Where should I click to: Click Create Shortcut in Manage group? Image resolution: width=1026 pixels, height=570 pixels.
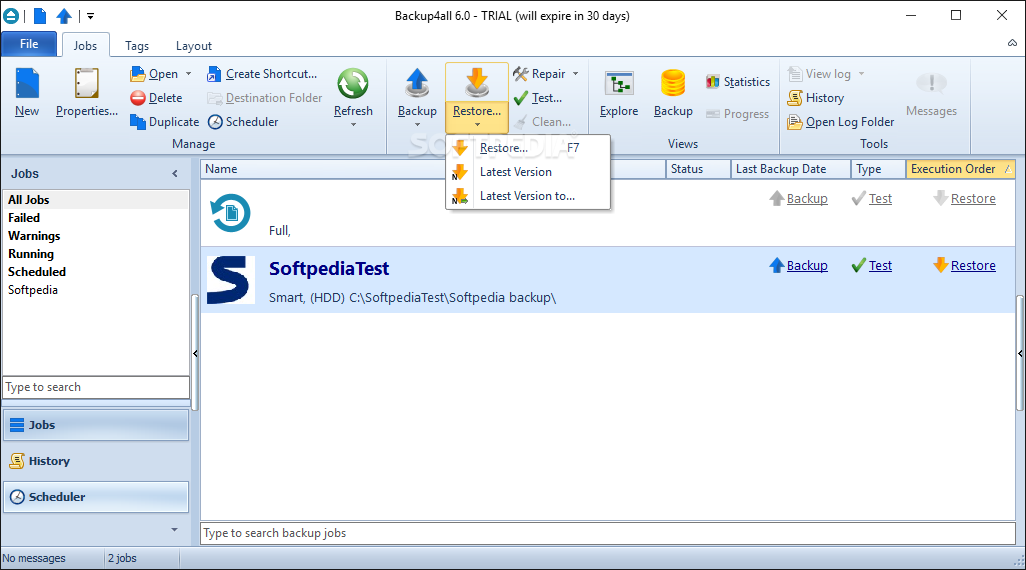point(262,74)
